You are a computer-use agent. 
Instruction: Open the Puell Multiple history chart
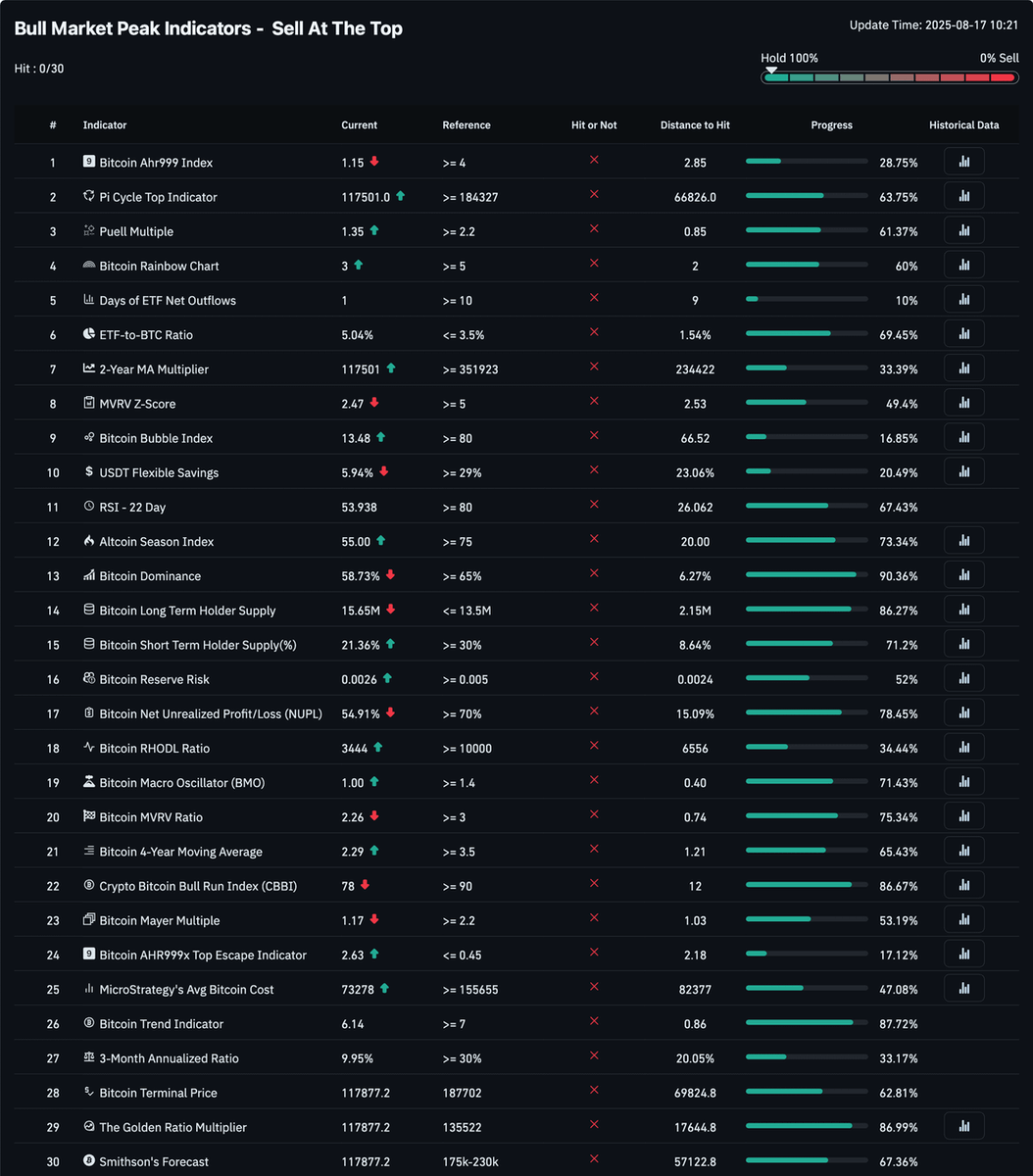963,229
